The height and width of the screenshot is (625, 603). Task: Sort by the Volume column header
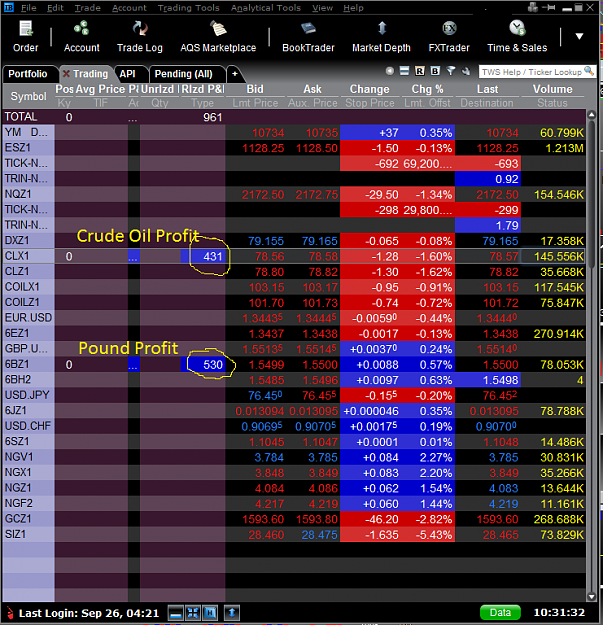(552, 89)
